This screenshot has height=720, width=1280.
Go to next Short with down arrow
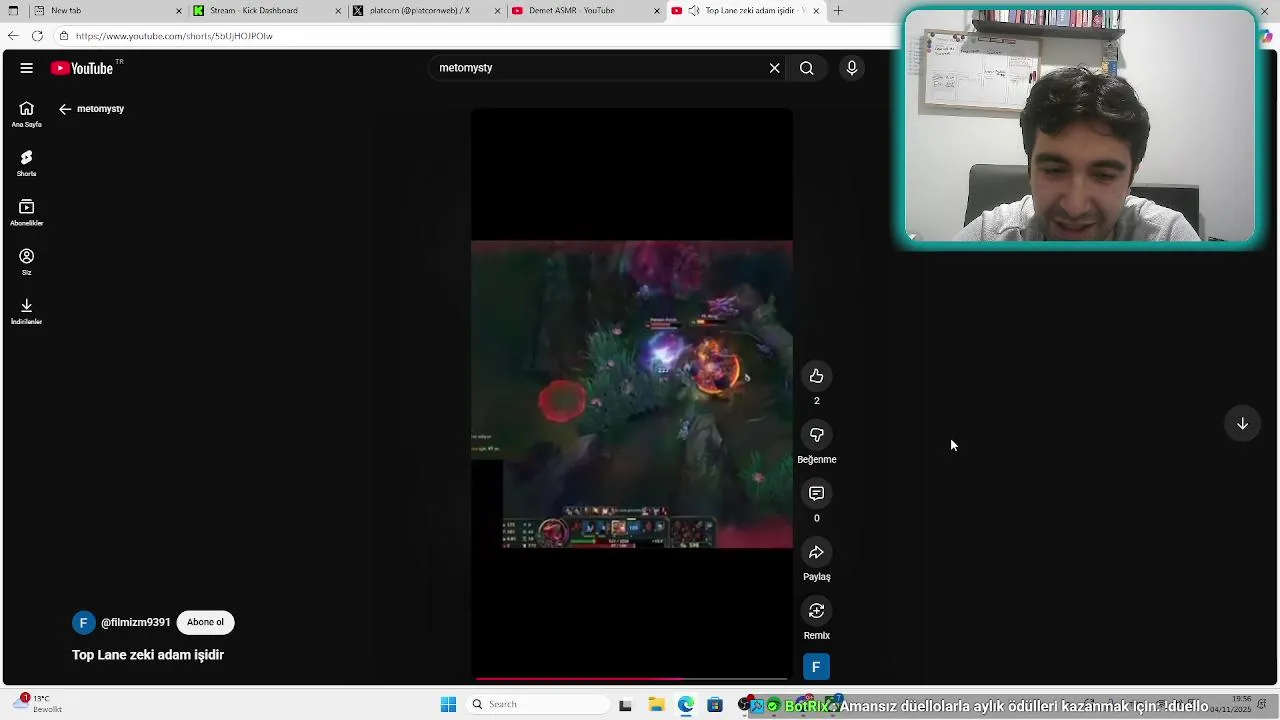tap(1242, 424)
